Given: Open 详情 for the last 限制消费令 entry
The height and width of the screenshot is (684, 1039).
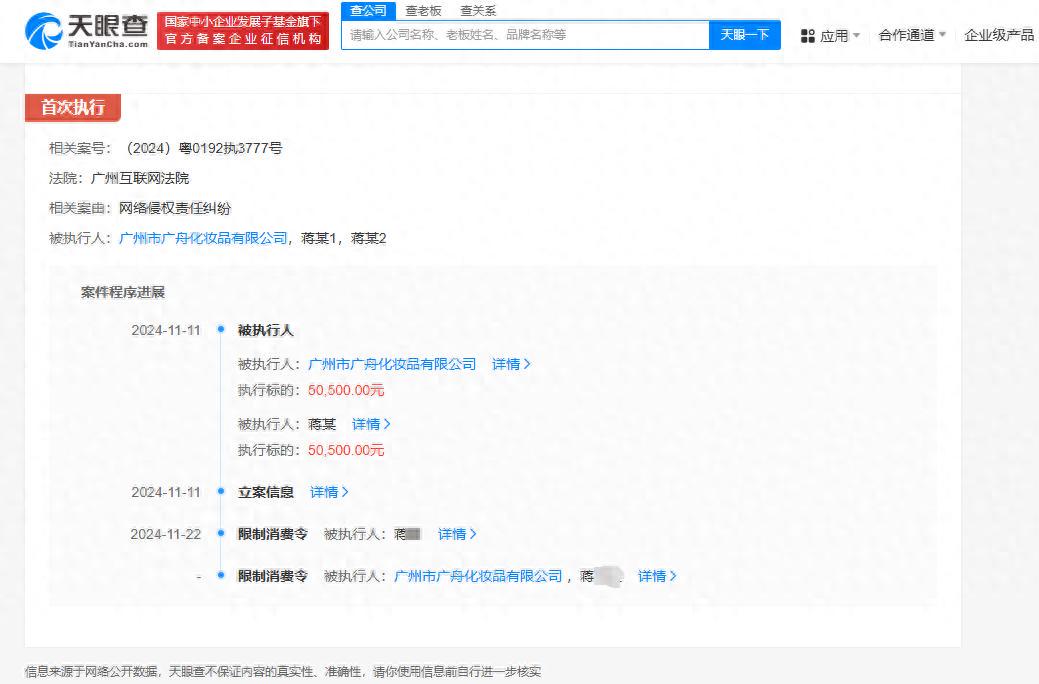Looking at the screenshot, I should tap(656, 576).
